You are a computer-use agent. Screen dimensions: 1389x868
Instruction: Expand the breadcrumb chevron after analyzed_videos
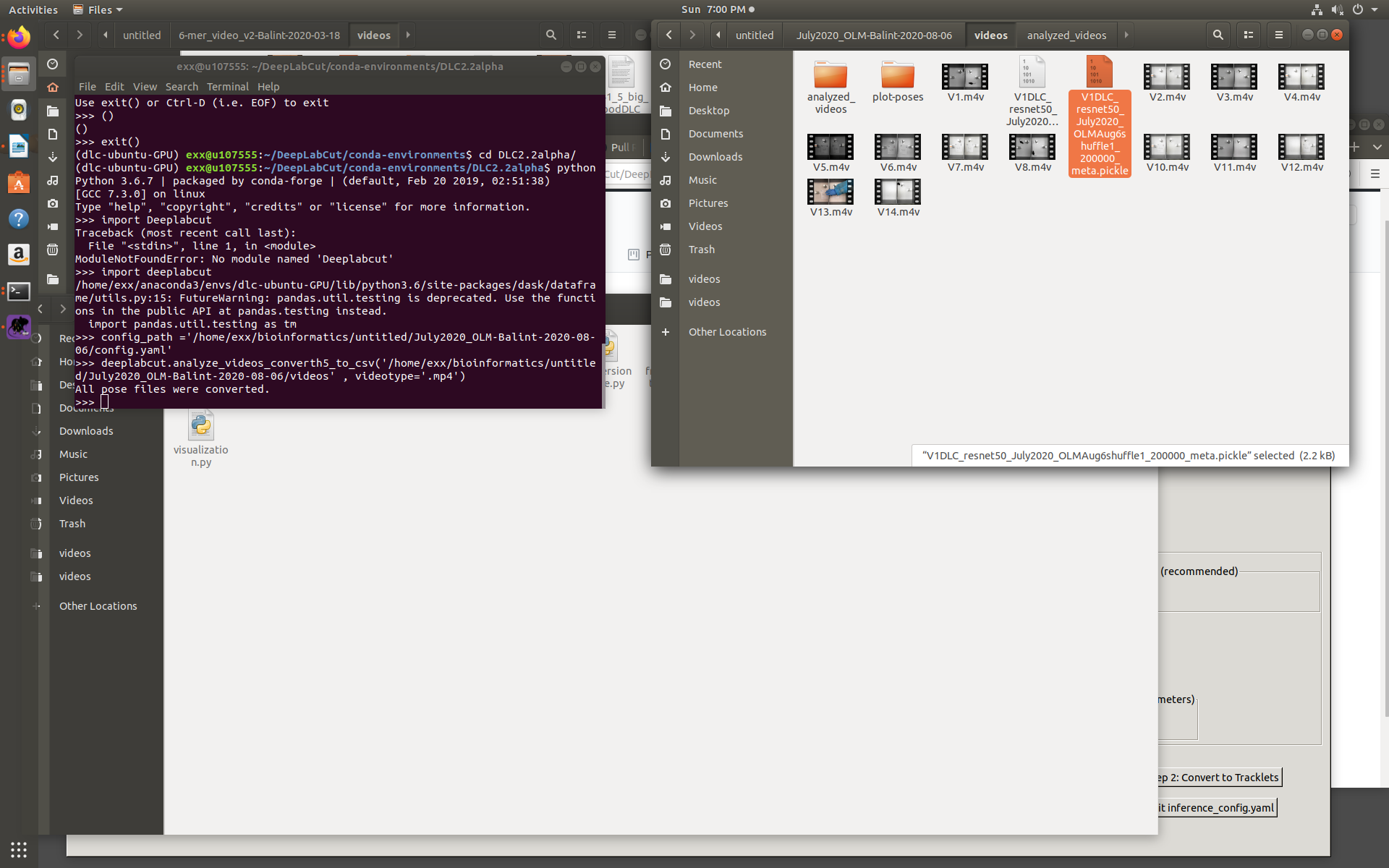(x=1127, y=35)
